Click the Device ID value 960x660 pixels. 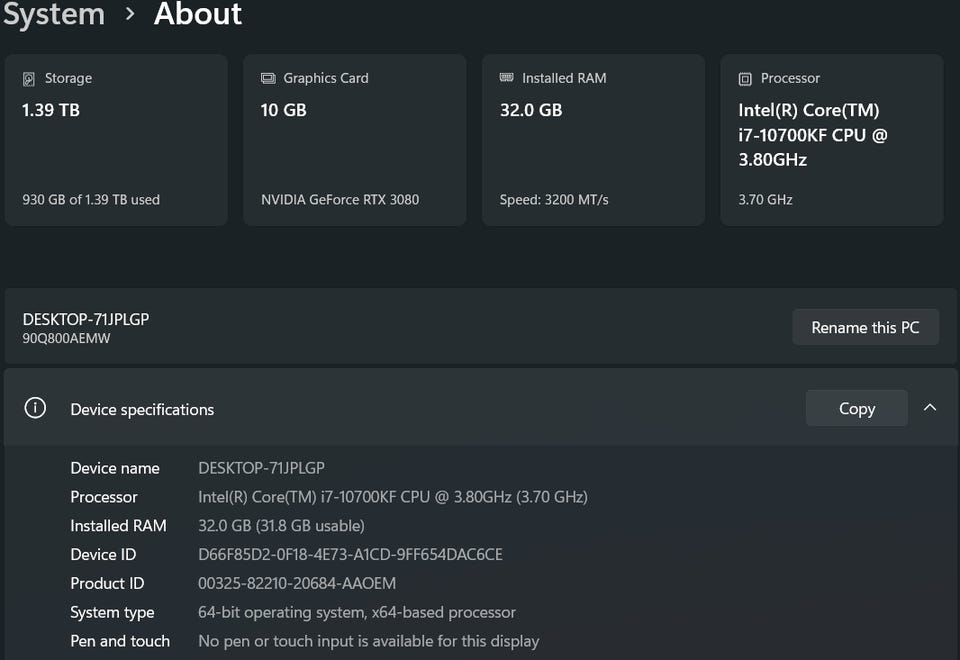pos(350,554)
